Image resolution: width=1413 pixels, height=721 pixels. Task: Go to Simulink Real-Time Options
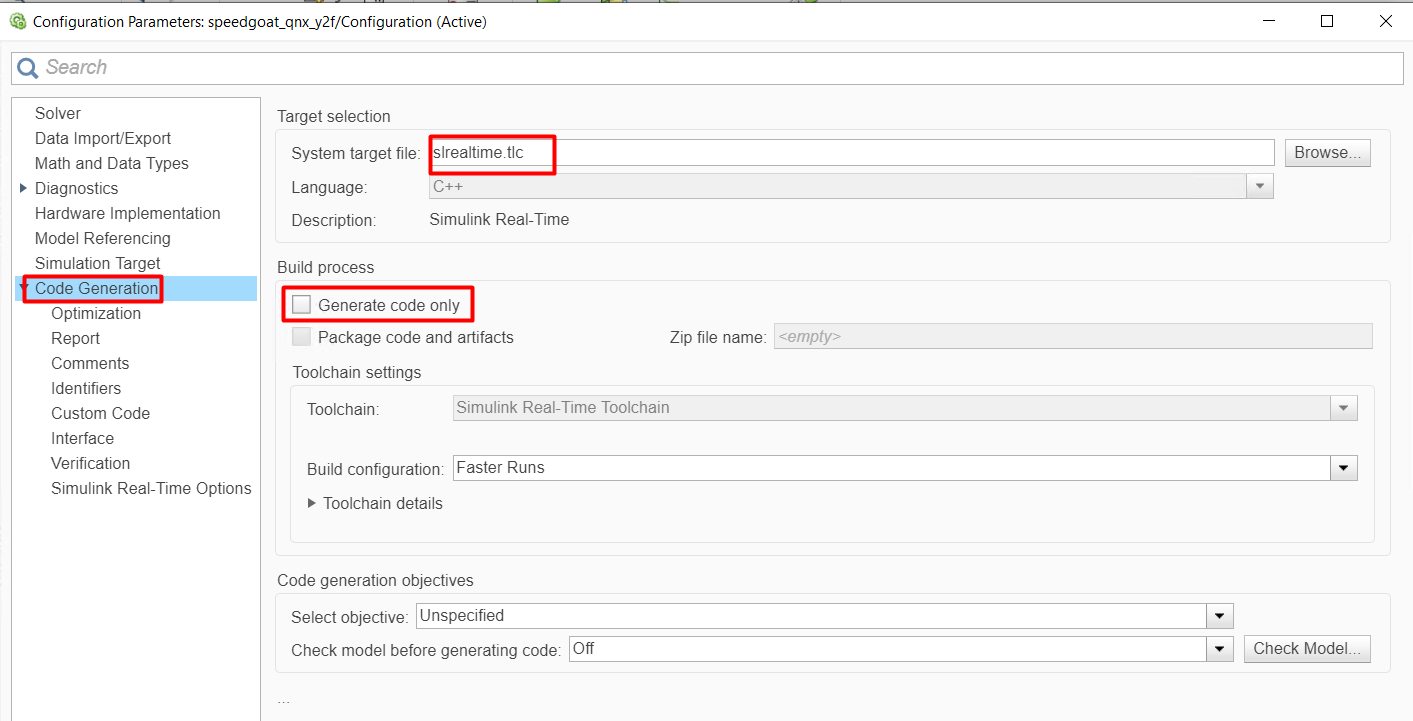[151, 488]
